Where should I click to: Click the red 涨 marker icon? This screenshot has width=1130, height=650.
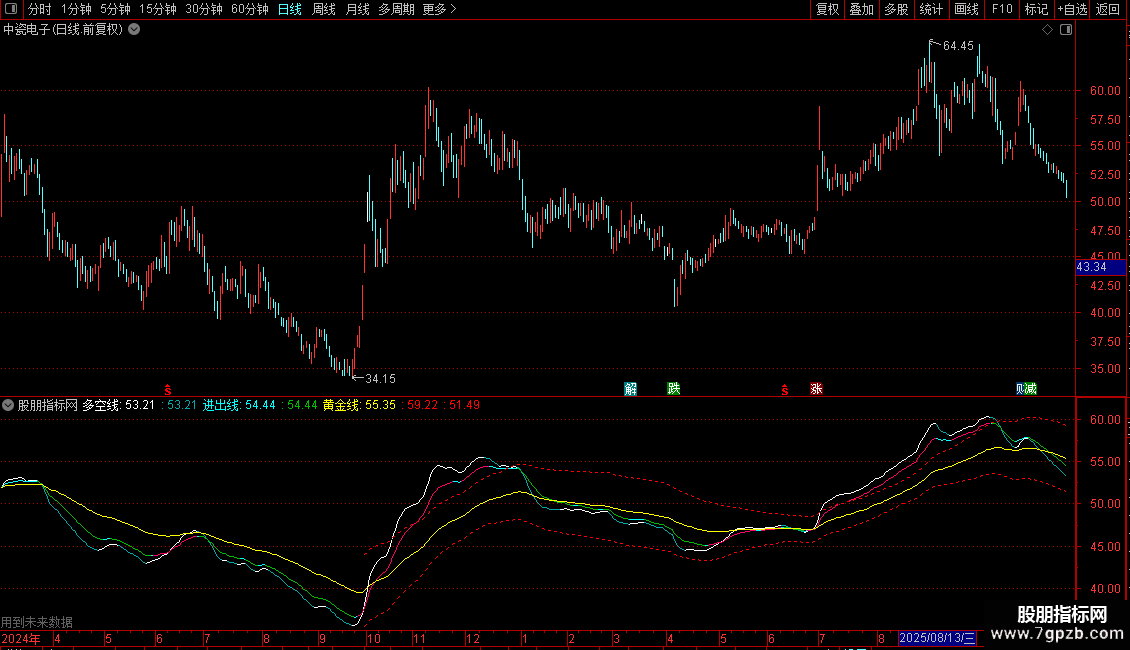pyautogui.click(x=816, y=389)
